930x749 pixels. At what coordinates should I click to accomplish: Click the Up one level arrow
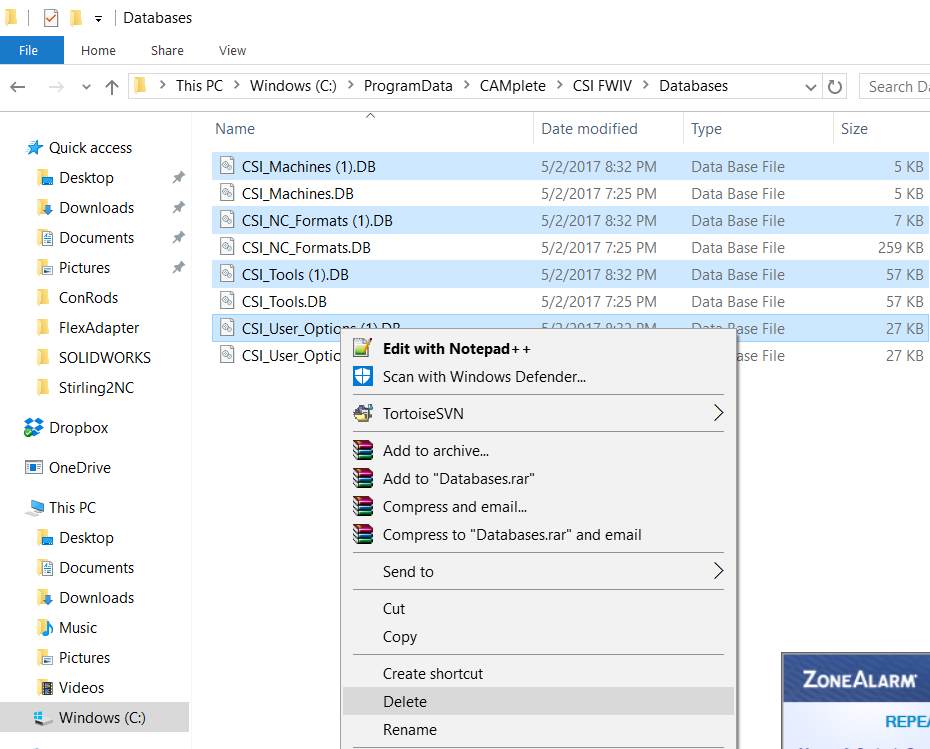(112, 86)
